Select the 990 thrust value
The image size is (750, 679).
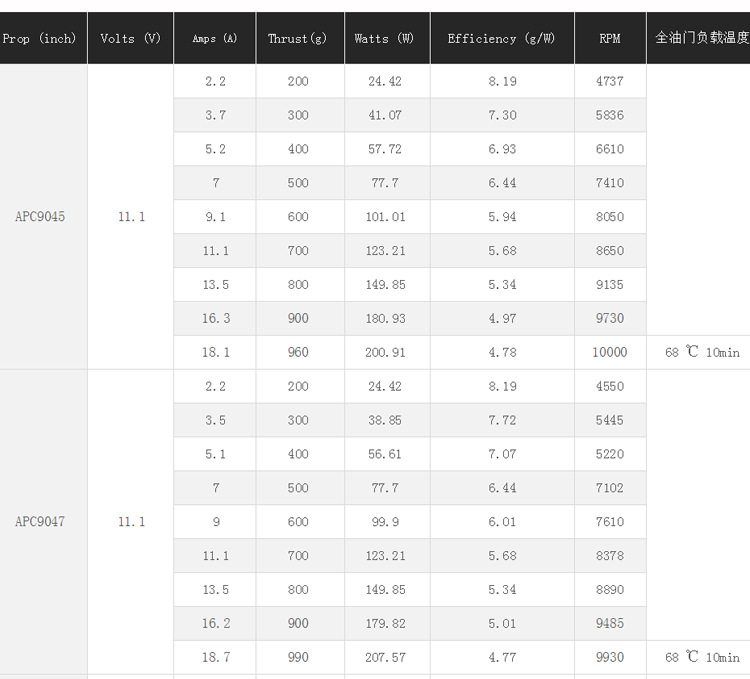tap(298, 657)
